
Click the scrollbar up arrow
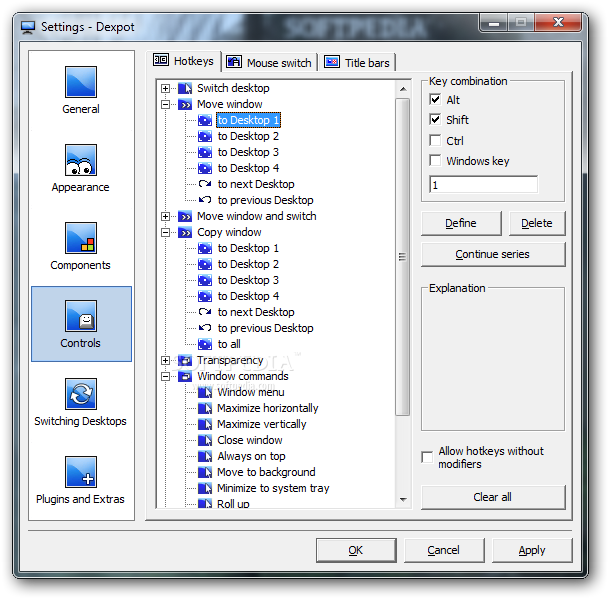403,89
